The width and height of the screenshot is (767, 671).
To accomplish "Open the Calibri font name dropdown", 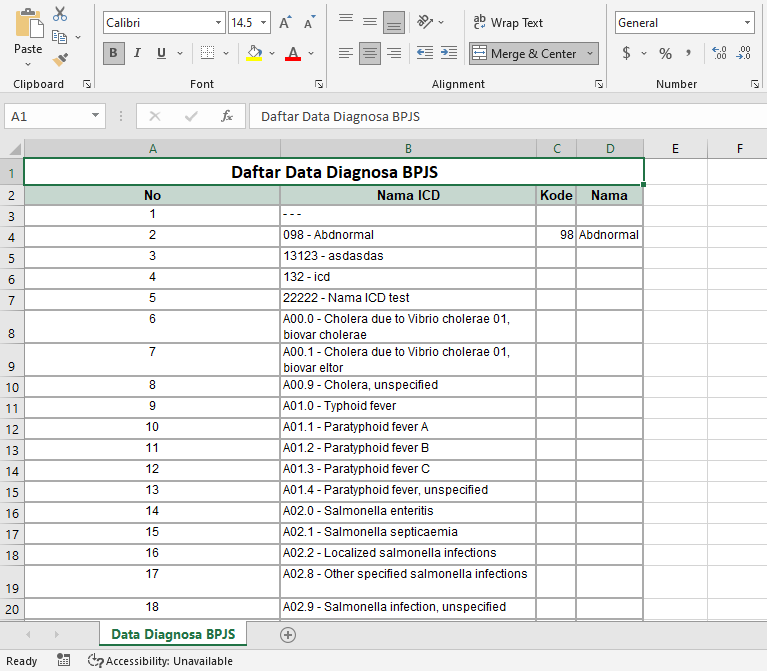I will coord(218,22).
